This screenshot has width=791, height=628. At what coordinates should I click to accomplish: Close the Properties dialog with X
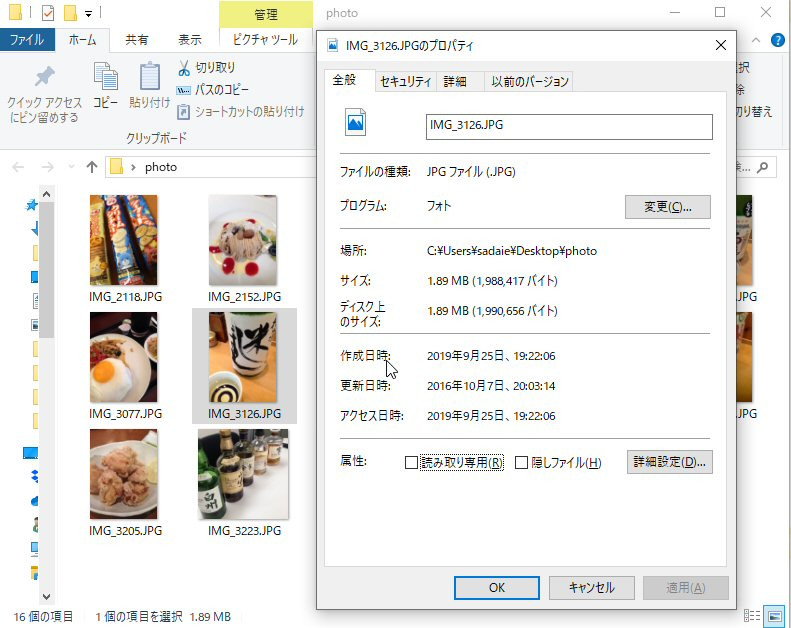(721, 45)
